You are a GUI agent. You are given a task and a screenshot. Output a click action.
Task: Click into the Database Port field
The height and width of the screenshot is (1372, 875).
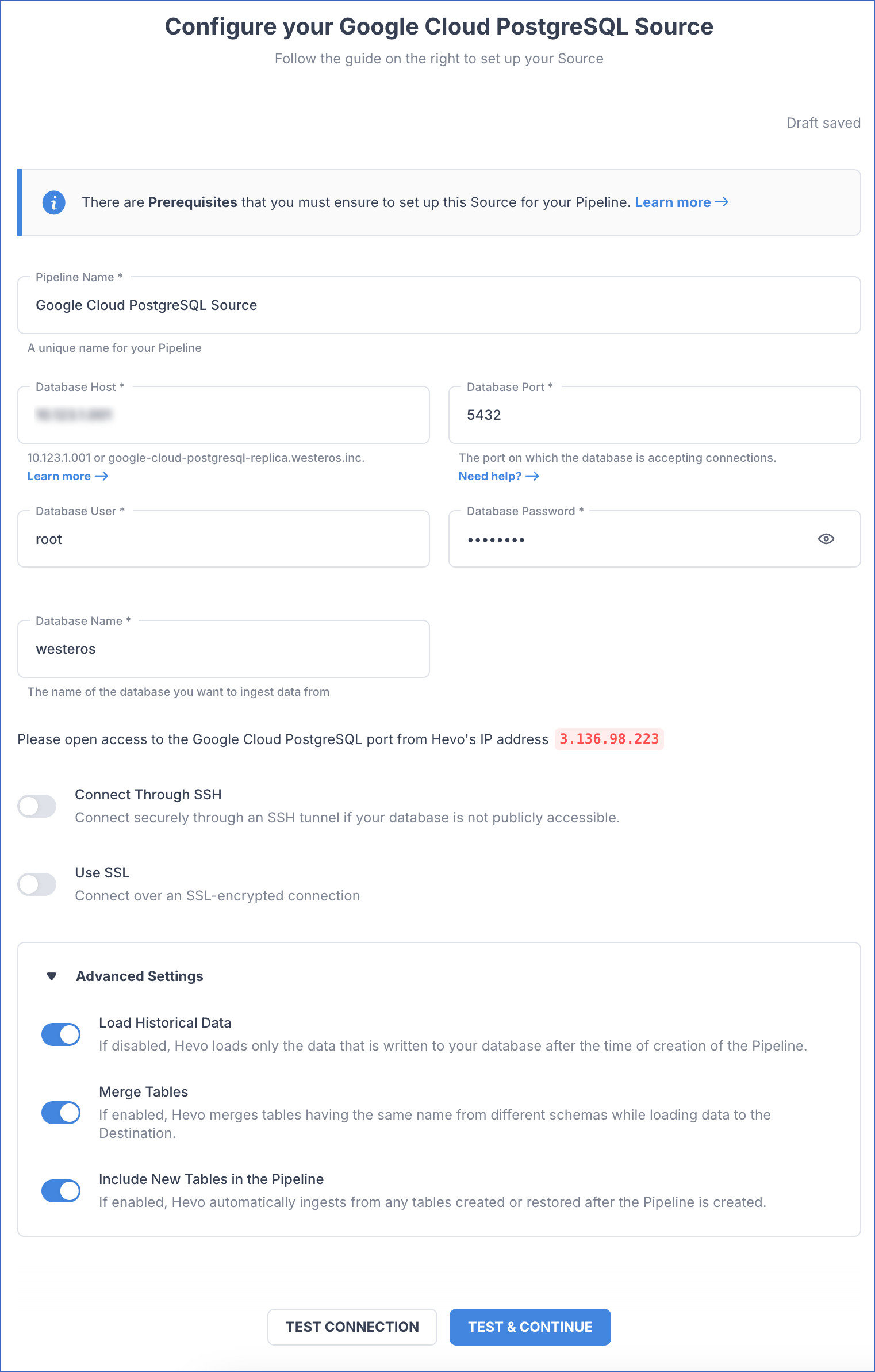point(655,415)
